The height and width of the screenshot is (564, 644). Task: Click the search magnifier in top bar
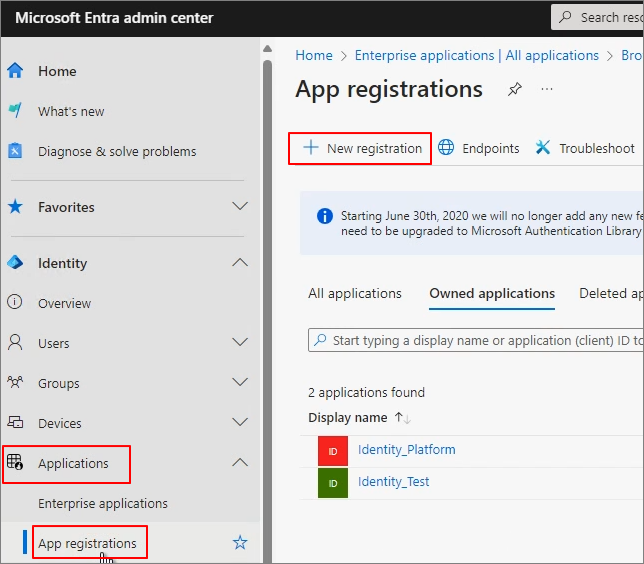(x=566, y=17)
